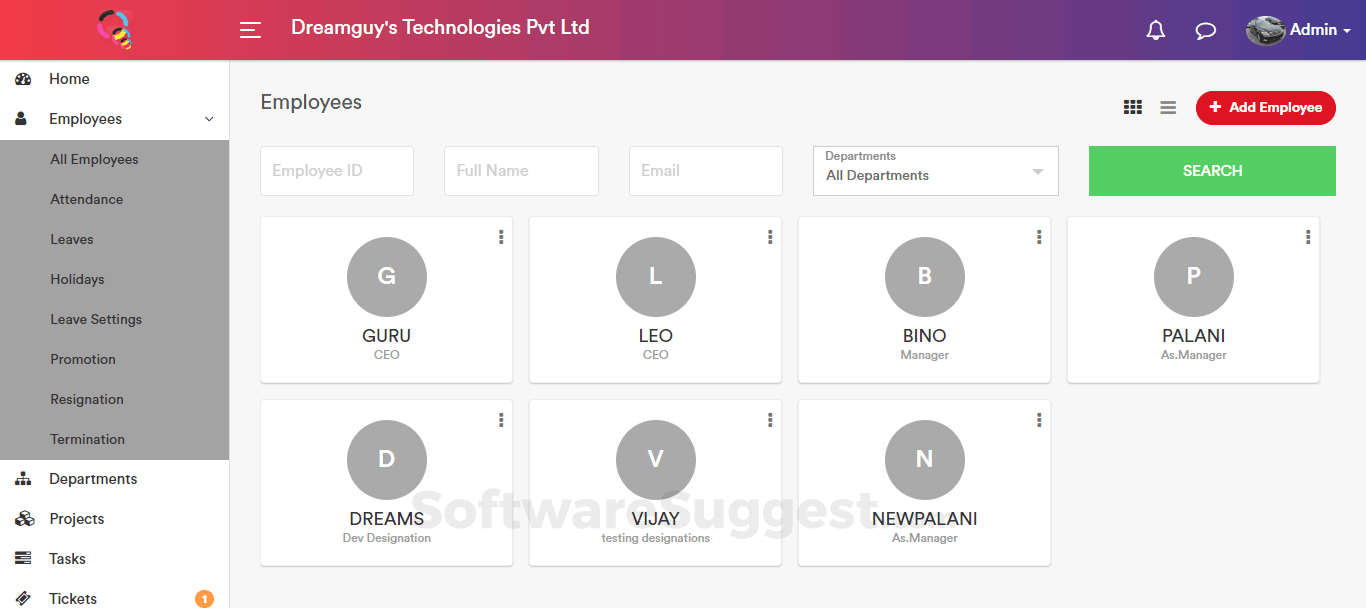Click the Departments sidebar icon

coord(23,479)
